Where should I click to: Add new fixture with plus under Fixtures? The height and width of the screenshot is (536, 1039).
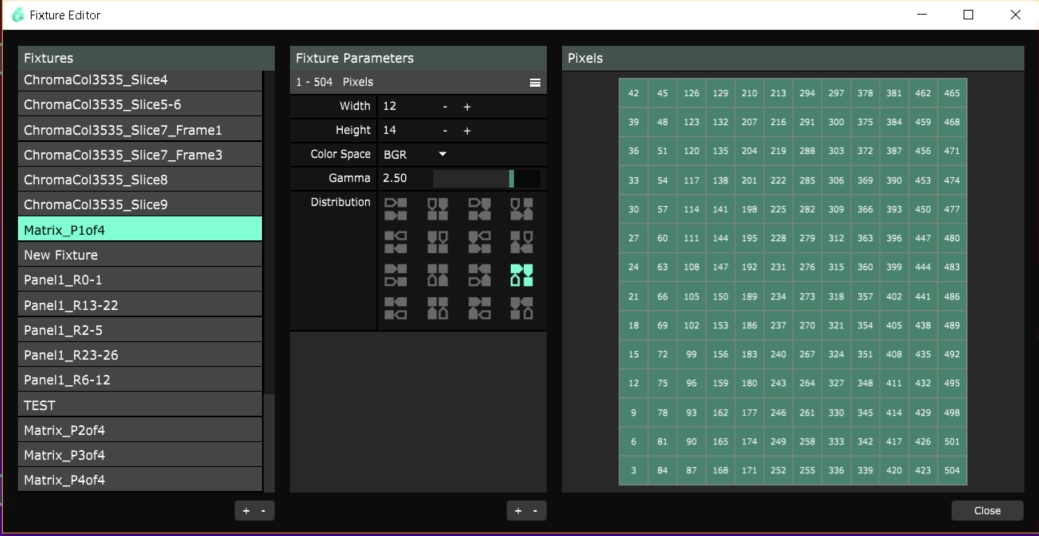[x=246, y=511]
